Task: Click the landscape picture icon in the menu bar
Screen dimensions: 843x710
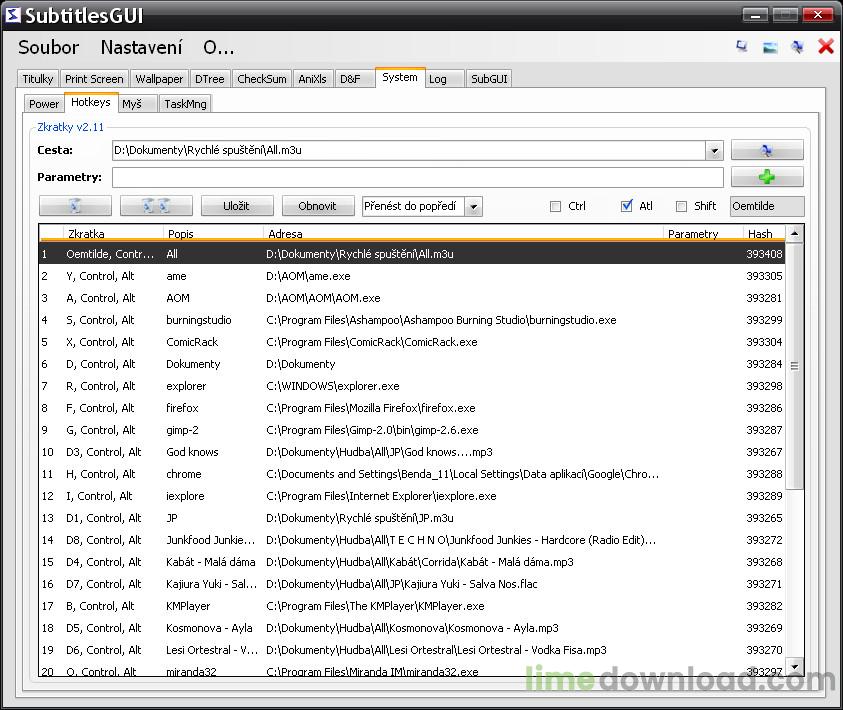Action: (770, 46)
